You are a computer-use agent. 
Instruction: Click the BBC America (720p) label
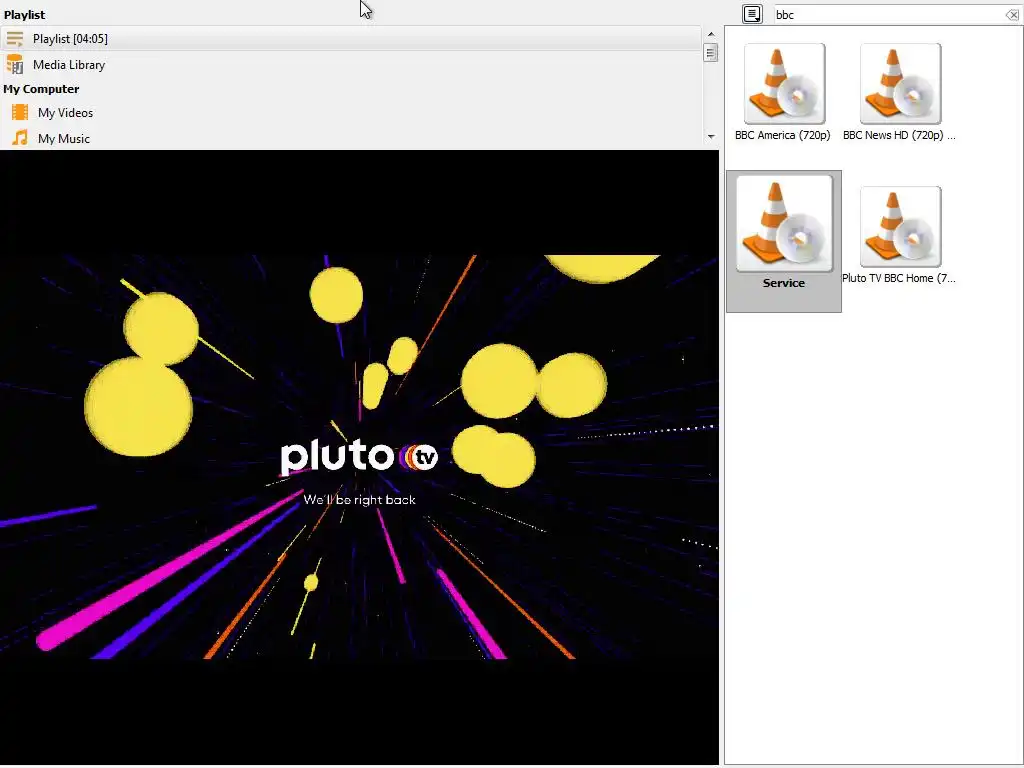coord(782,135)
